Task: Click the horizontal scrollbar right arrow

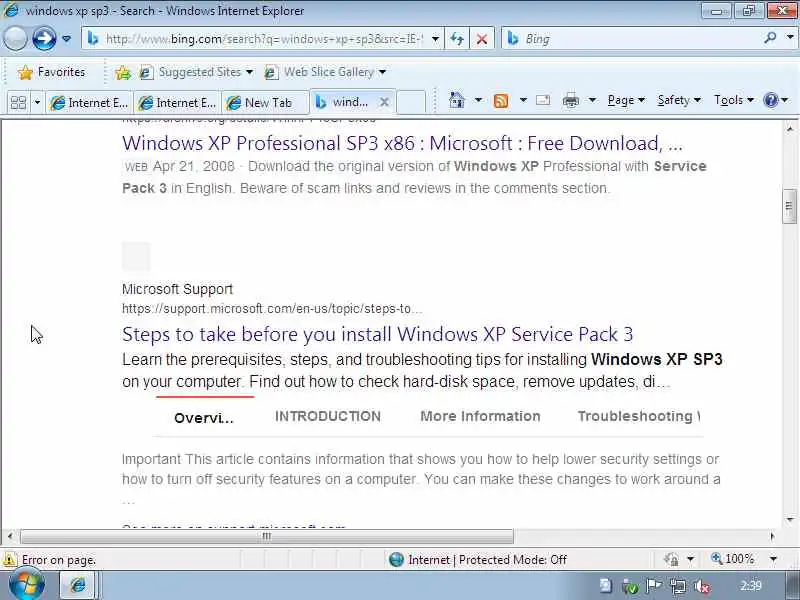Action: coord(772,536)
